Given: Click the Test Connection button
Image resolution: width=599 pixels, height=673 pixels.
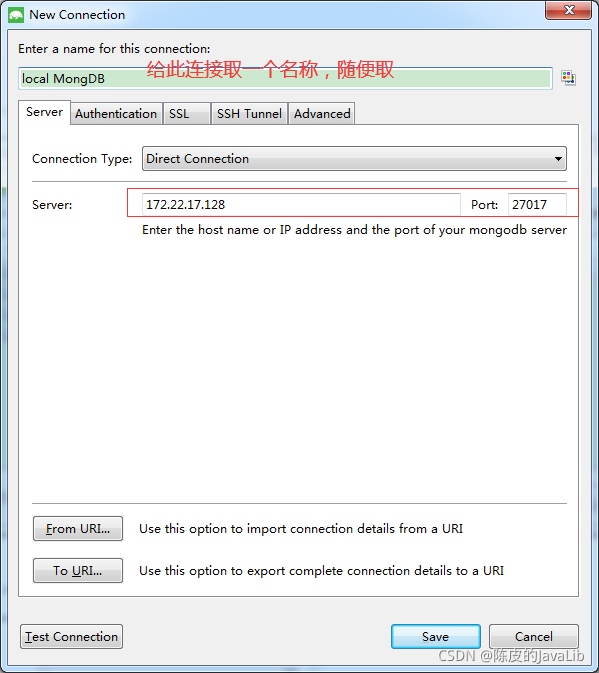Looking at the screenshot, I should (x=72, y=637).
